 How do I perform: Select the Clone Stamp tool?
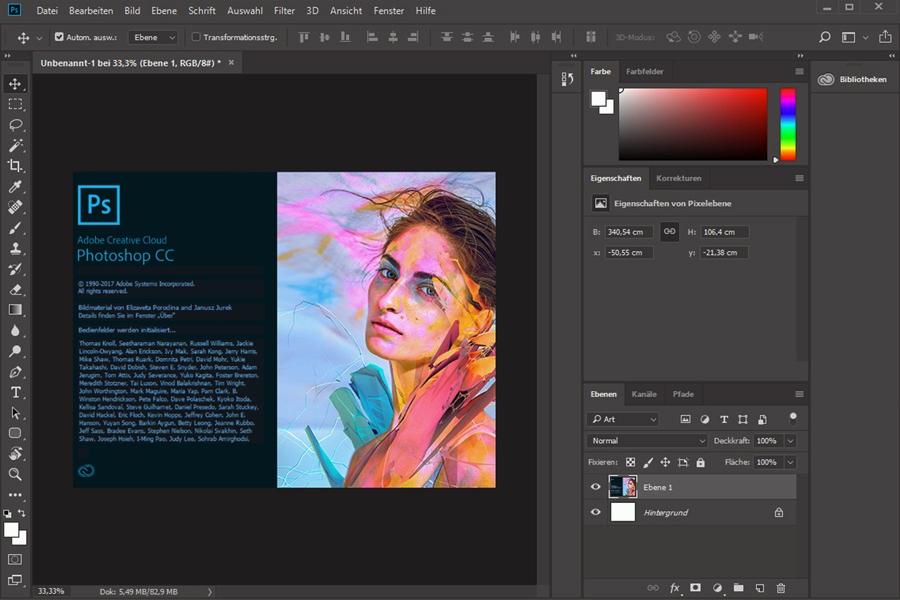[x=15, y=249]
